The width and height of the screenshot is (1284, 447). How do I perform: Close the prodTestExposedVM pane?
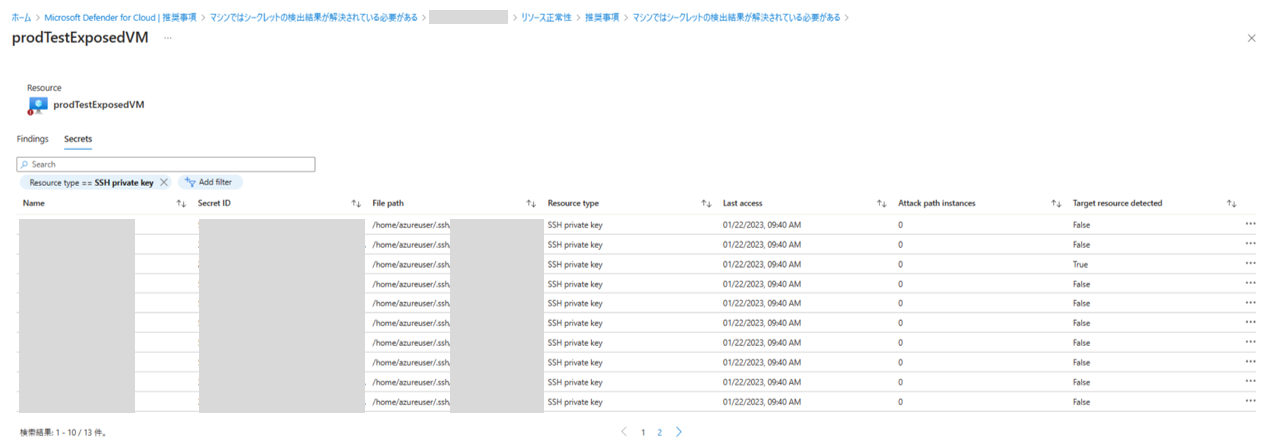coord(1252,37)
